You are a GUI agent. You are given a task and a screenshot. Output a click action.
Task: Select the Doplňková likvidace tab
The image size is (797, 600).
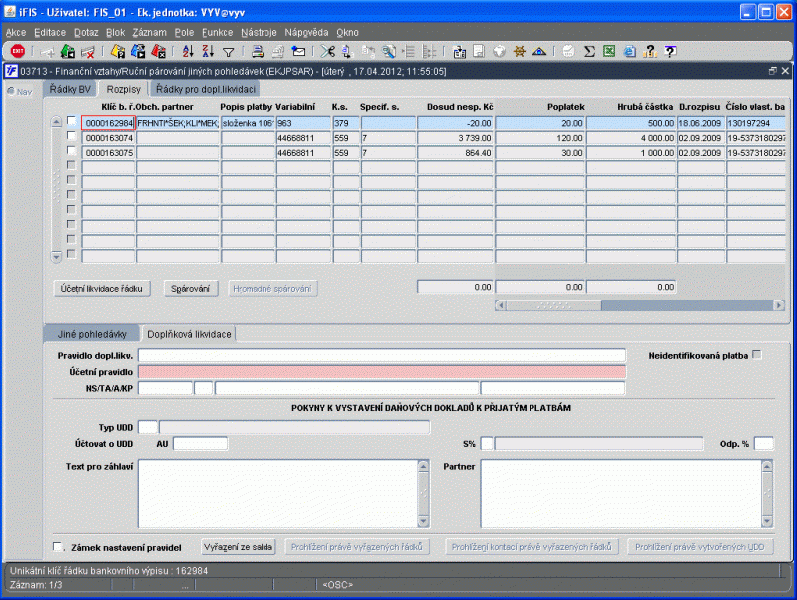tap(189, 334)
